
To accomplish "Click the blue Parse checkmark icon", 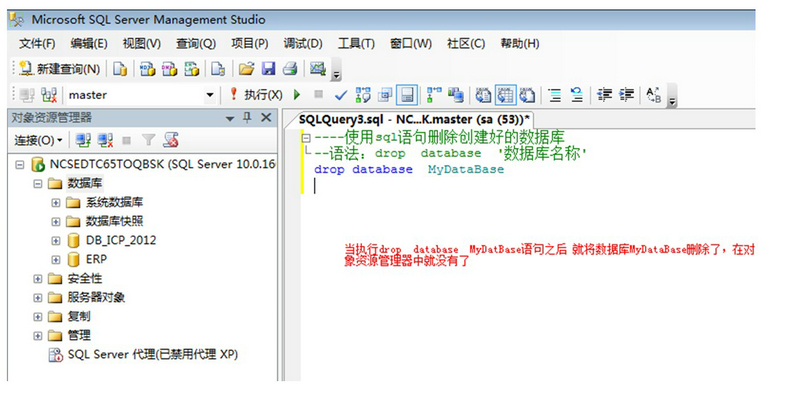I will (340, 95).
